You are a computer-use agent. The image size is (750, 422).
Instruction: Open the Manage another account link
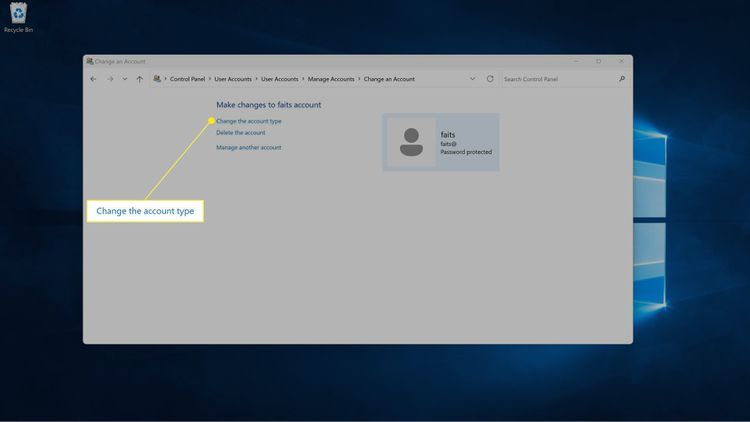pyautogui.click(x=248, y=148)
